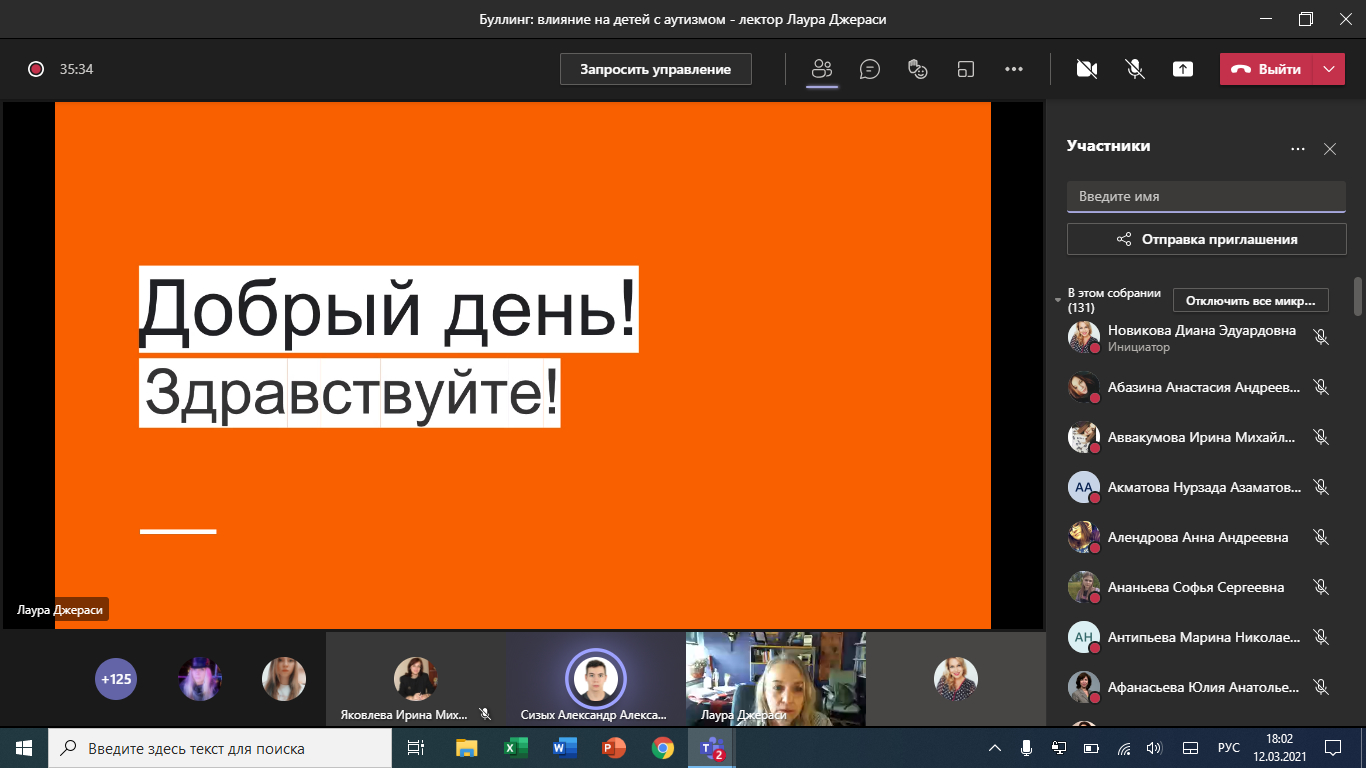Toggle microphone for Новикова Диана Эдуардовна
The height and width of the screenshot is (768, 1366).
(x=1320, y=337)
